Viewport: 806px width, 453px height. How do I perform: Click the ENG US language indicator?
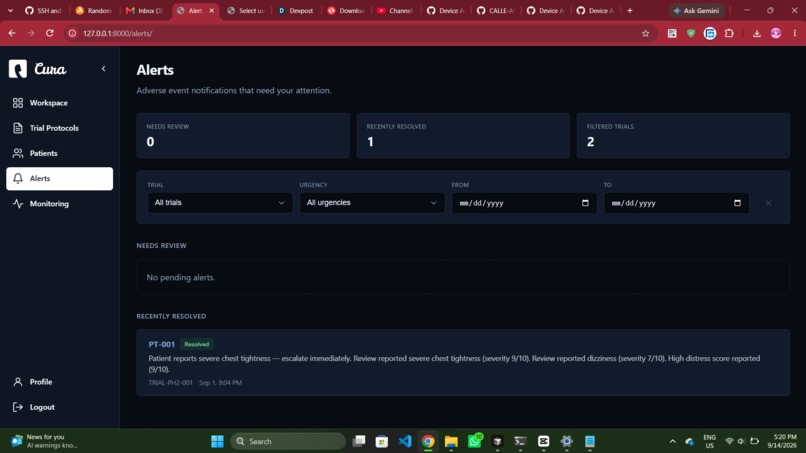point(709,441)
